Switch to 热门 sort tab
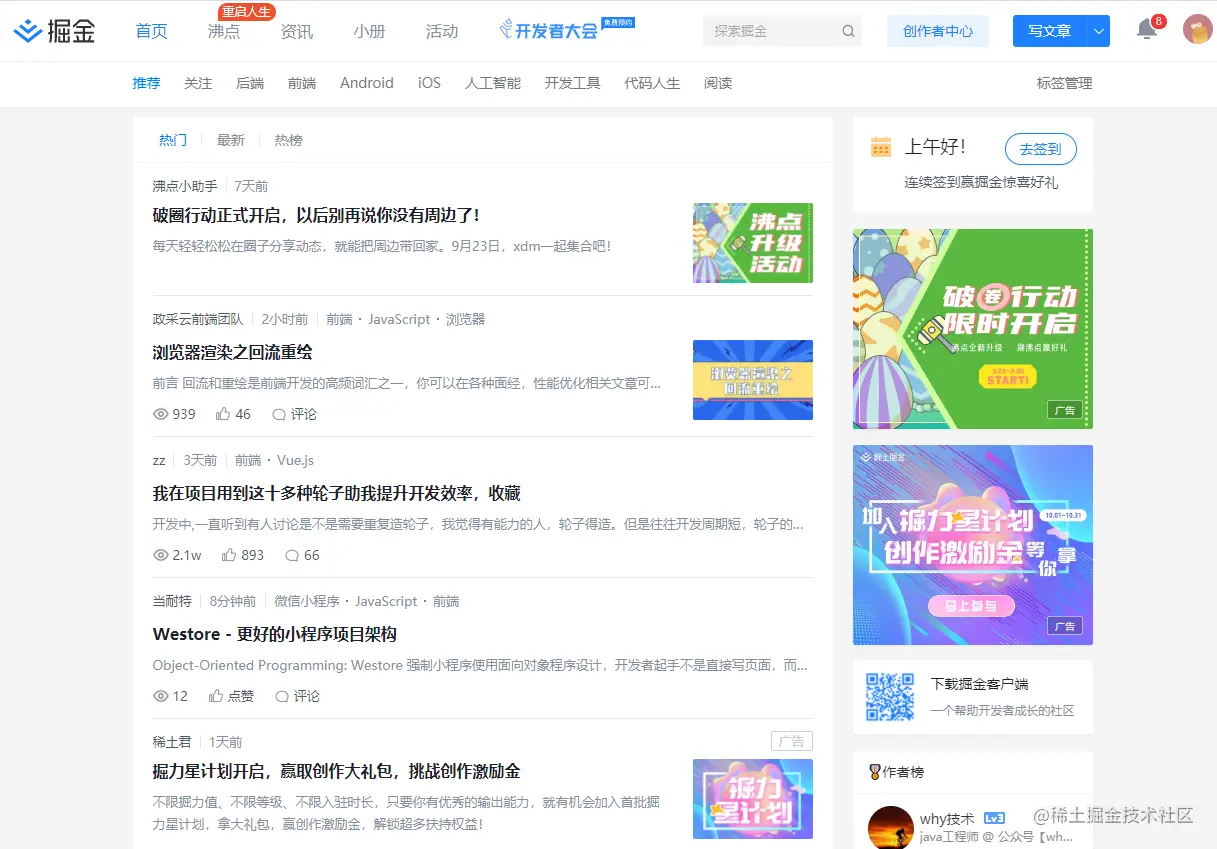Image resolution: width=1217 pixels, height=849 pixels. tap(173, 140)
